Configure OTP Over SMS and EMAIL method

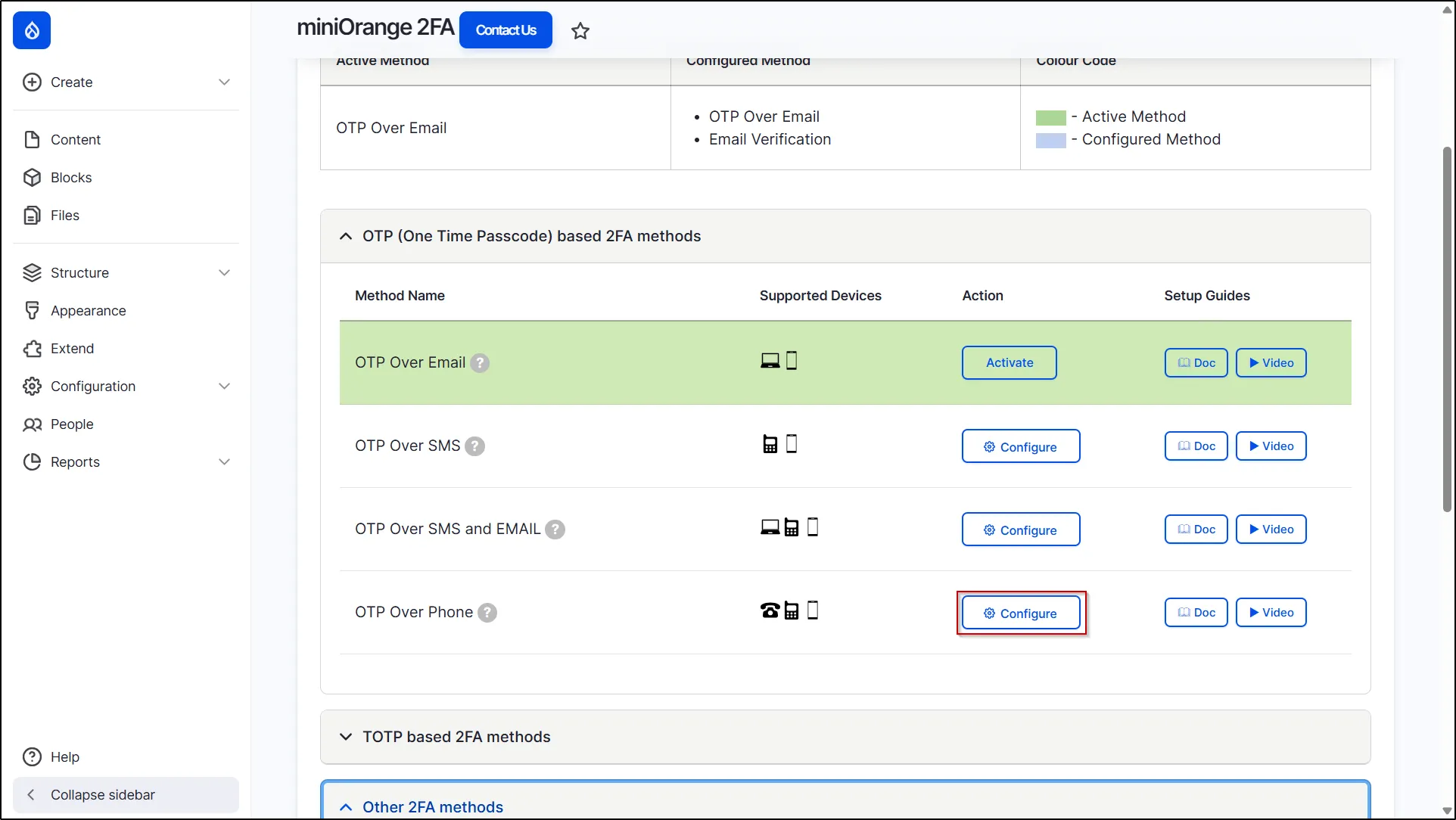[x=1020, y=530]
